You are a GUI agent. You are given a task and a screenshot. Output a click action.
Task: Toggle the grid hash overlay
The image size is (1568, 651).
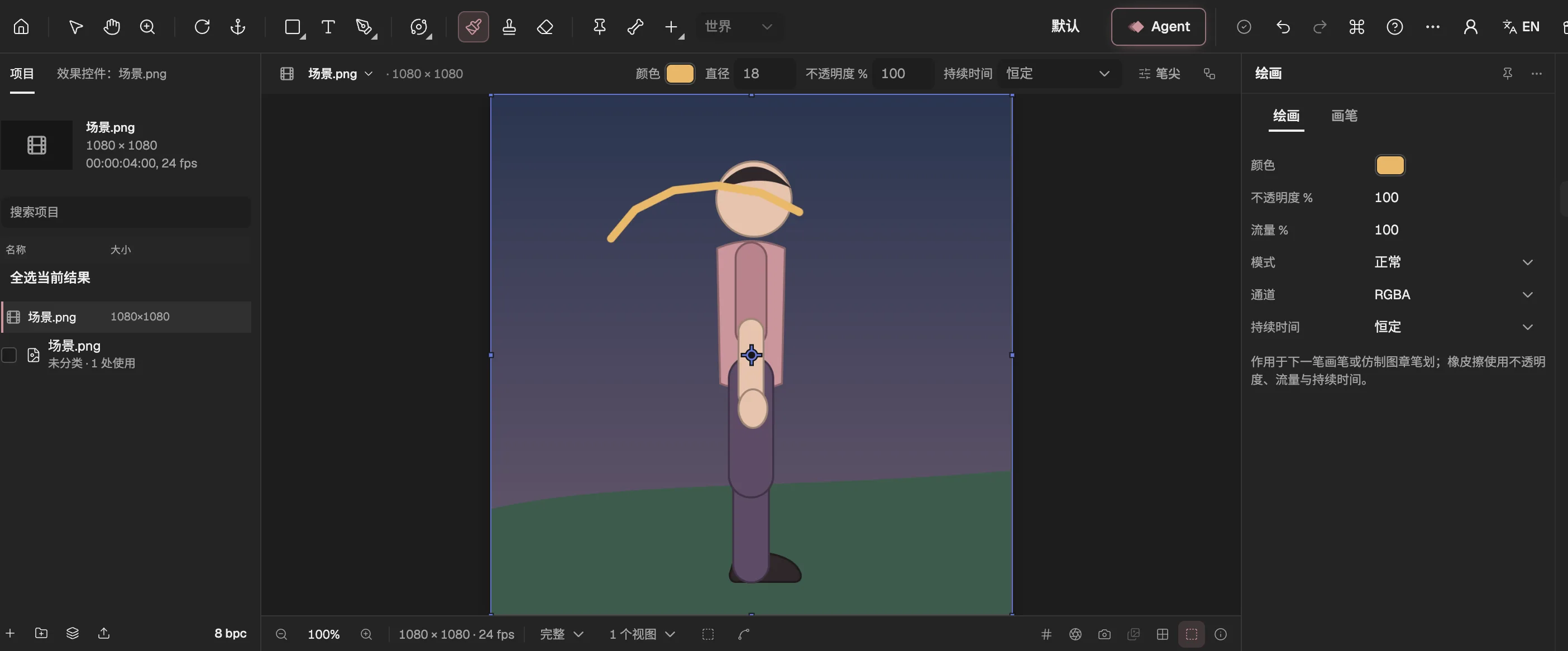click(1046, 634)
